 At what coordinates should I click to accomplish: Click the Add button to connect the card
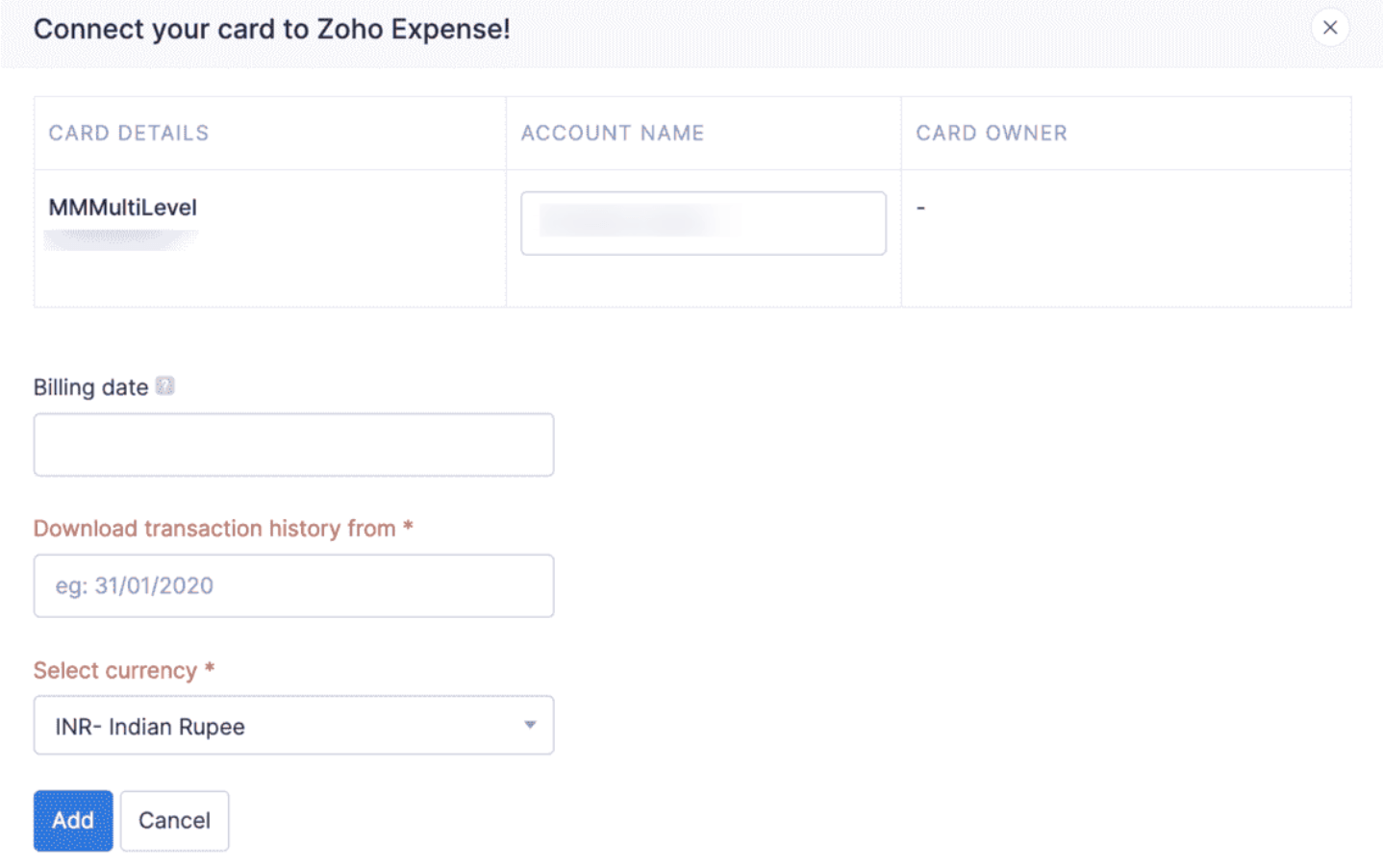pyautogui.click(x=72, y=820)
